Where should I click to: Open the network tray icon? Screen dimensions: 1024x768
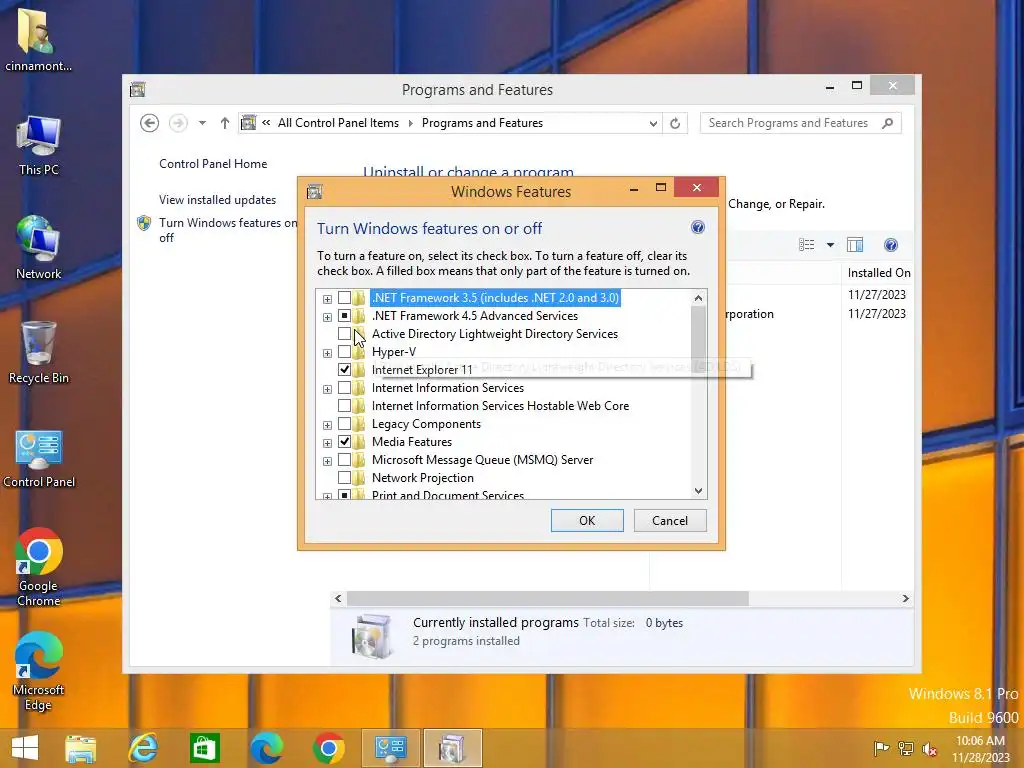click(x=906, y=748)
